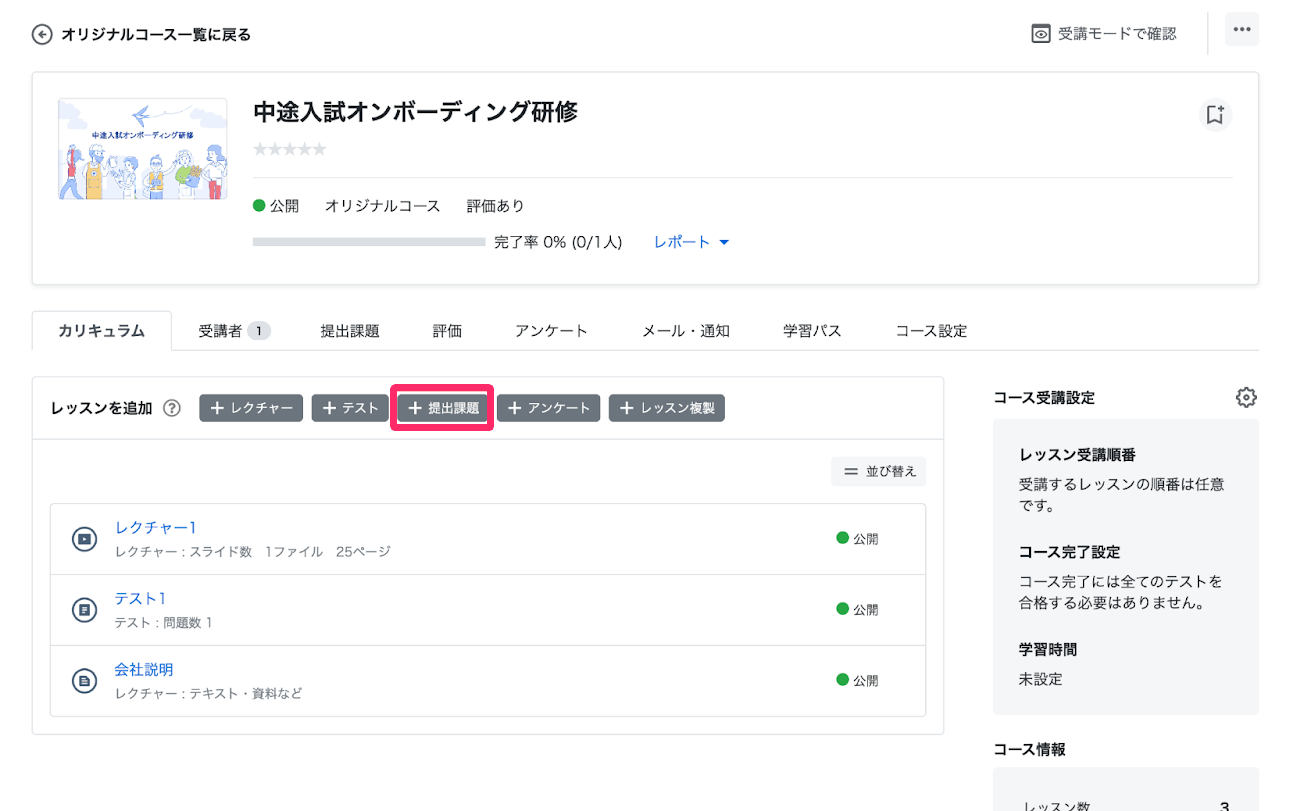Click the コース情報 heading
The width and height of the screenshot is (1293, 811).
(1029, 749)
